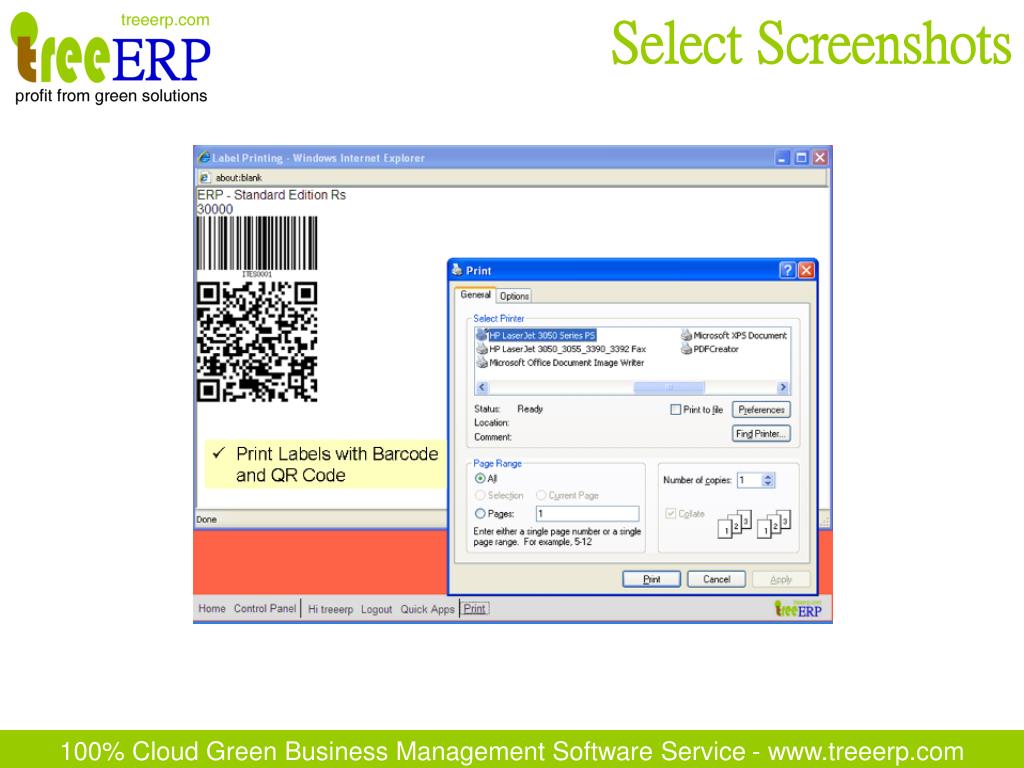Click the printer list right scroll arrow
Image resolution: width=1024 pixels, height=768 pixels.
tap(782, 387)
